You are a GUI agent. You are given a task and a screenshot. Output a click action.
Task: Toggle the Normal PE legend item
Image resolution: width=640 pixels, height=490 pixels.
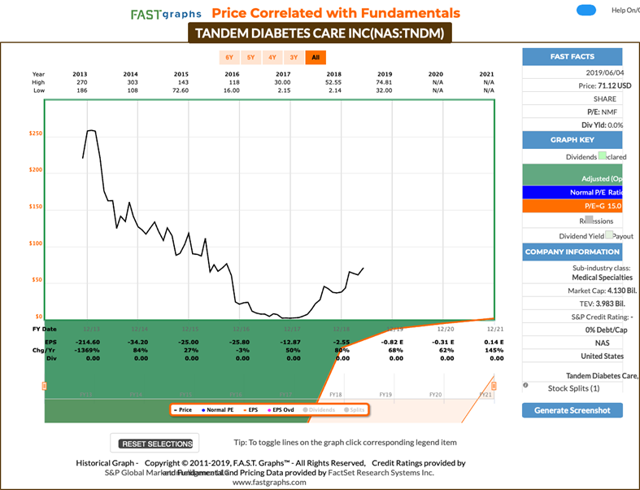pyautogui.click(x=218, y=410)
